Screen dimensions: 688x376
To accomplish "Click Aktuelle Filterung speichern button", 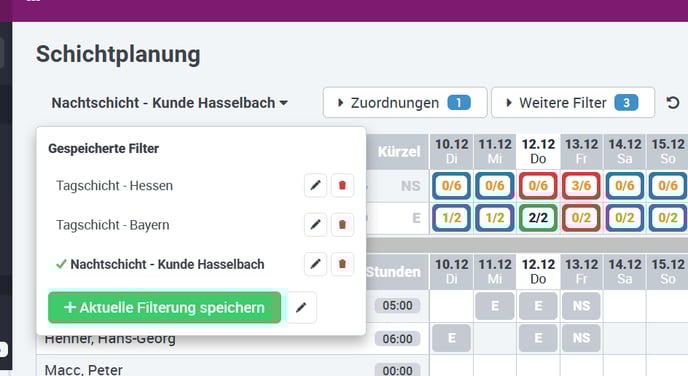I will coord(165,308).
